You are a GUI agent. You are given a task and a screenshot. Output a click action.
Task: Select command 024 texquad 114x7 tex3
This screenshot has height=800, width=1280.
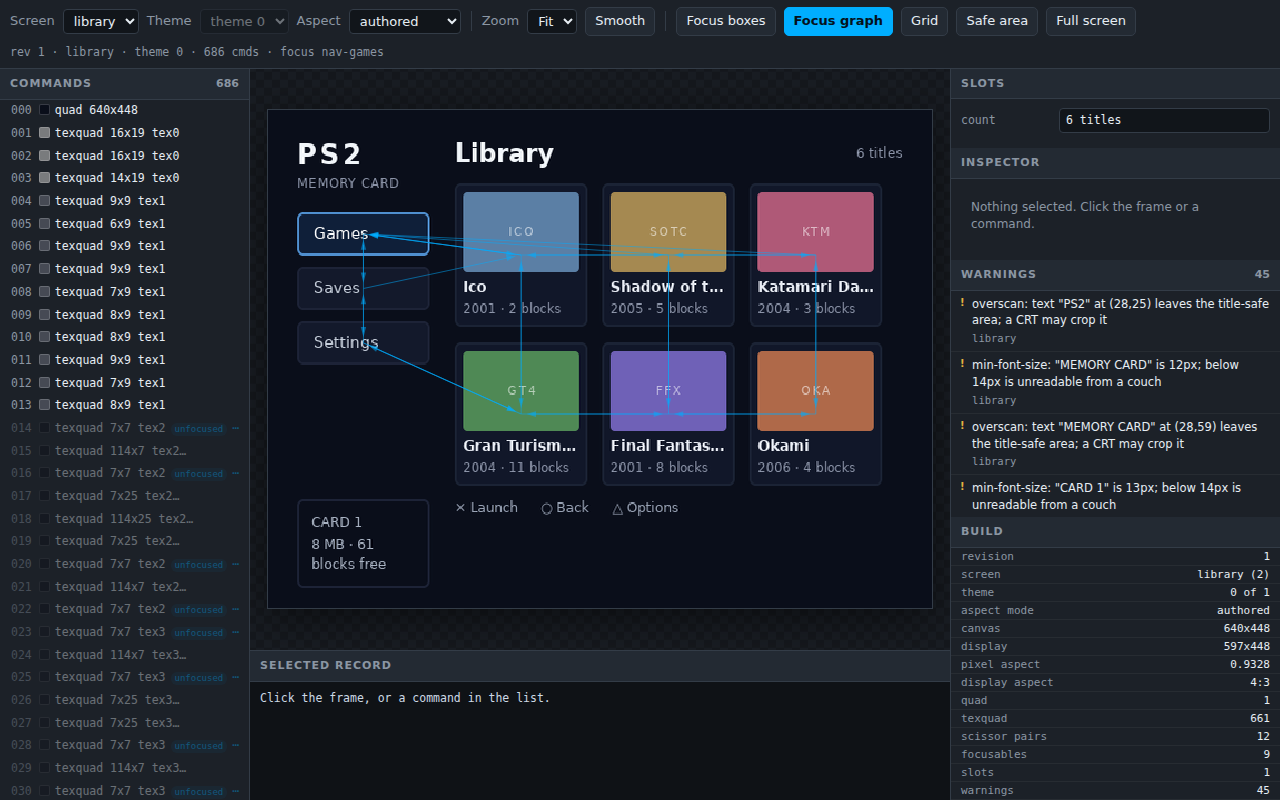point(125,655)
